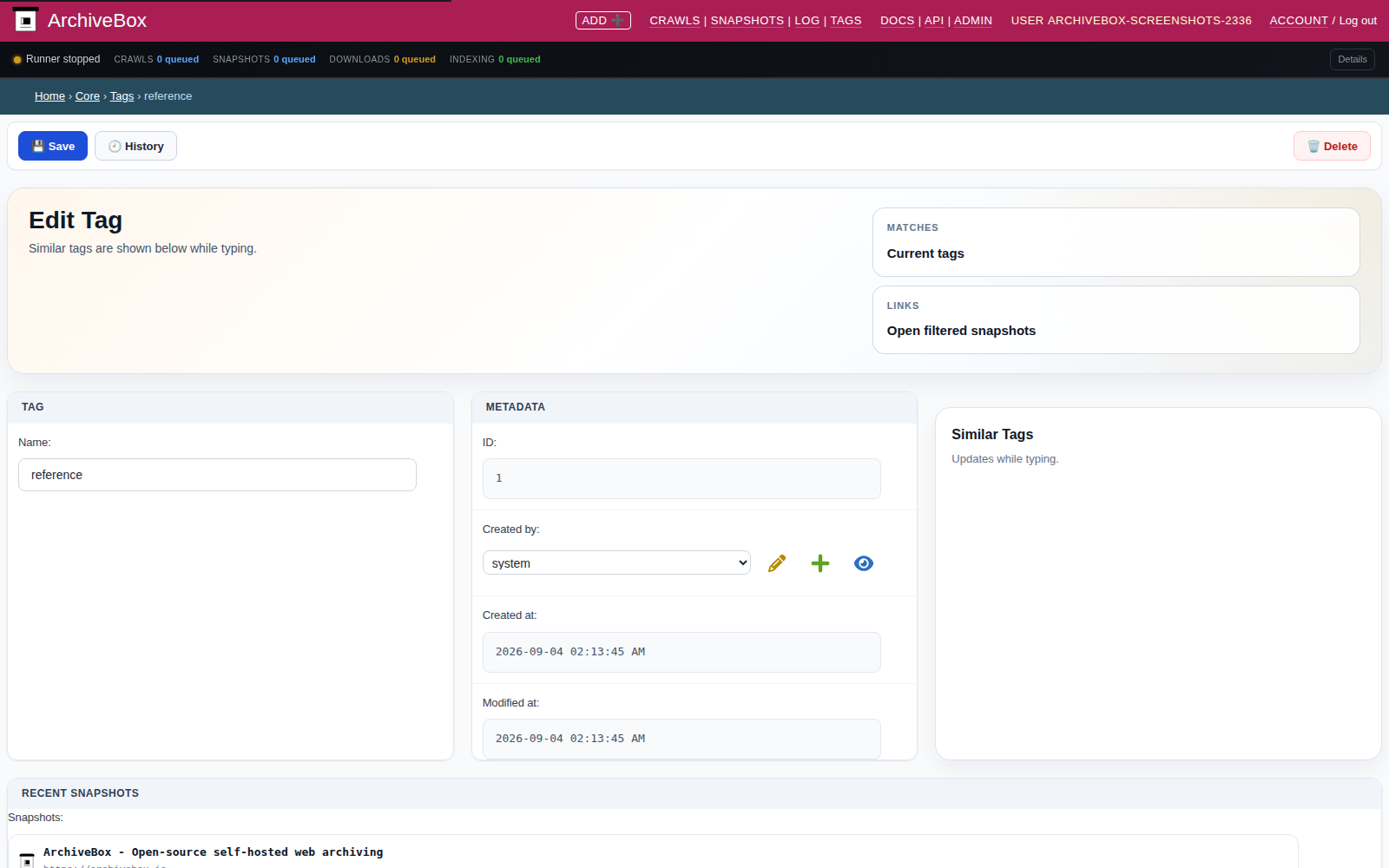Click the runner Details button
1389x868 pixels.
(1353, 59)
